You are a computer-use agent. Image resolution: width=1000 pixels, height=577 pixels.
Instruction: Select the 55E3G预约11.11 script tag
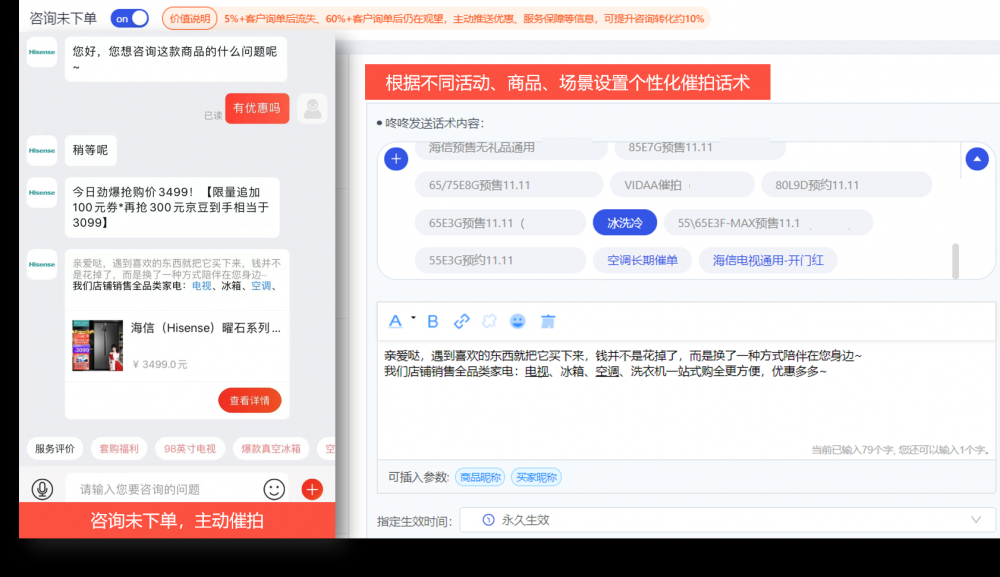coord(500,260)
